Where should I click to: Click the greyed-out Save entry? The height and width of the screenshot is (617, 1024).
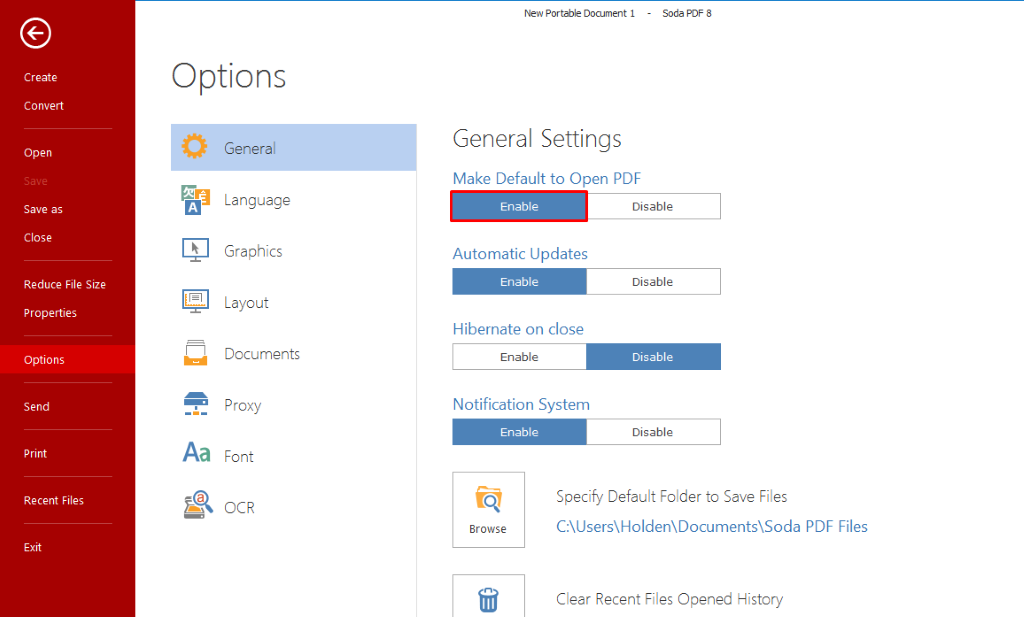click(35, 181)
